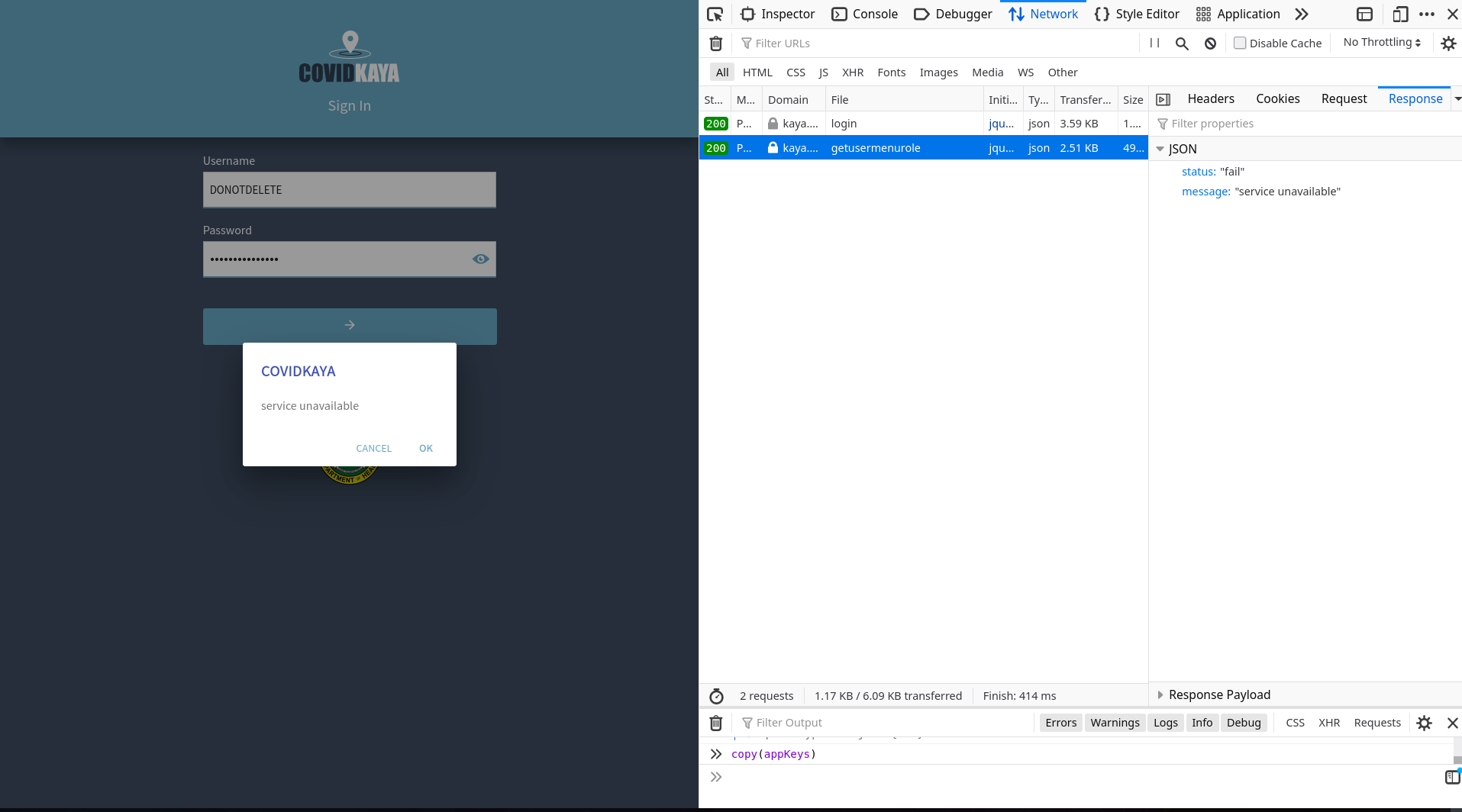Click the element picker icon
The height and width of the screenshot is (812, 1462).
(x=715, y=14)
